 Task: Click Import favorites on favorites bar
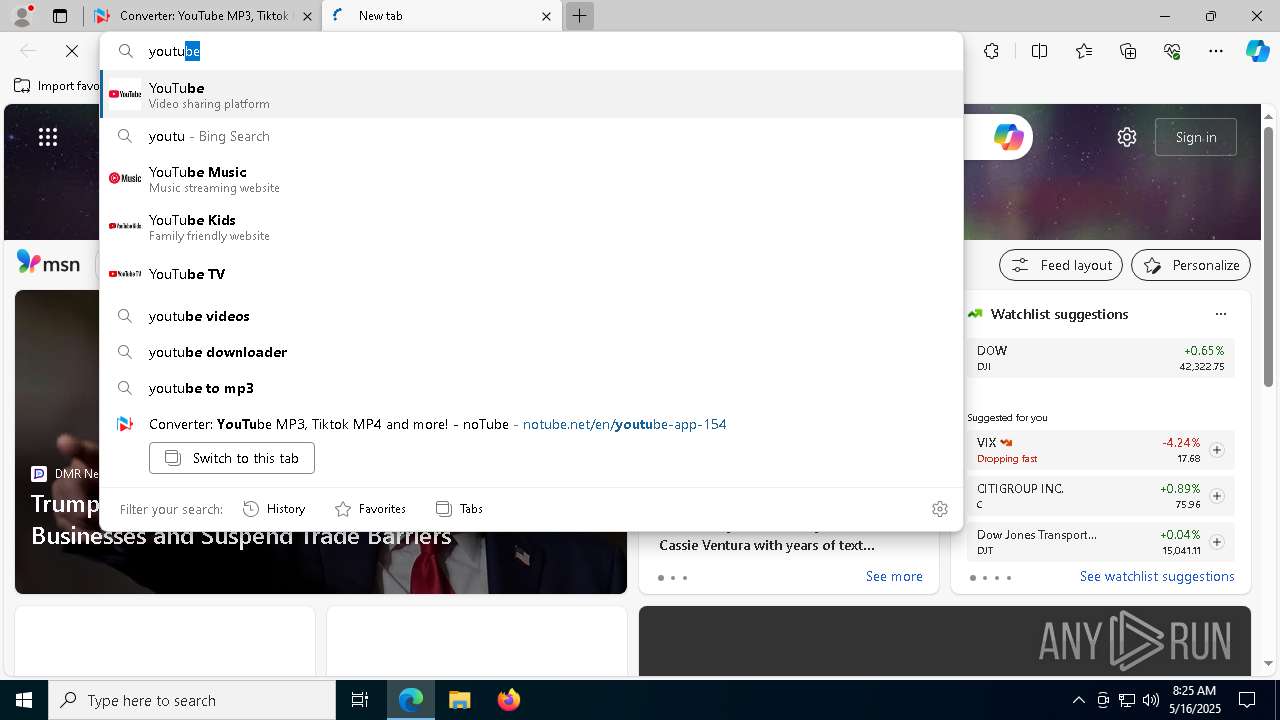point(57,86)
